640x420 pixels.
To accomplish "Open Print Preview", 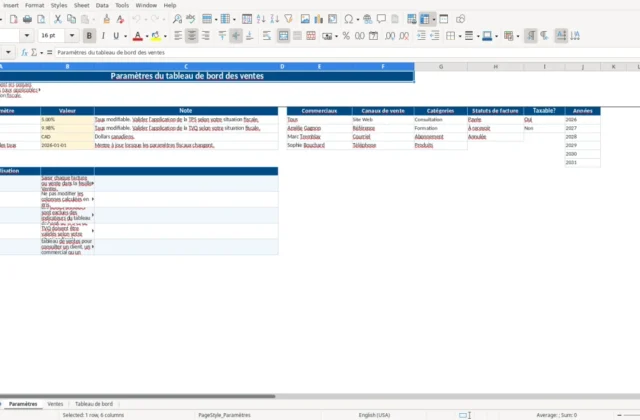I will (x=41, y=19).
